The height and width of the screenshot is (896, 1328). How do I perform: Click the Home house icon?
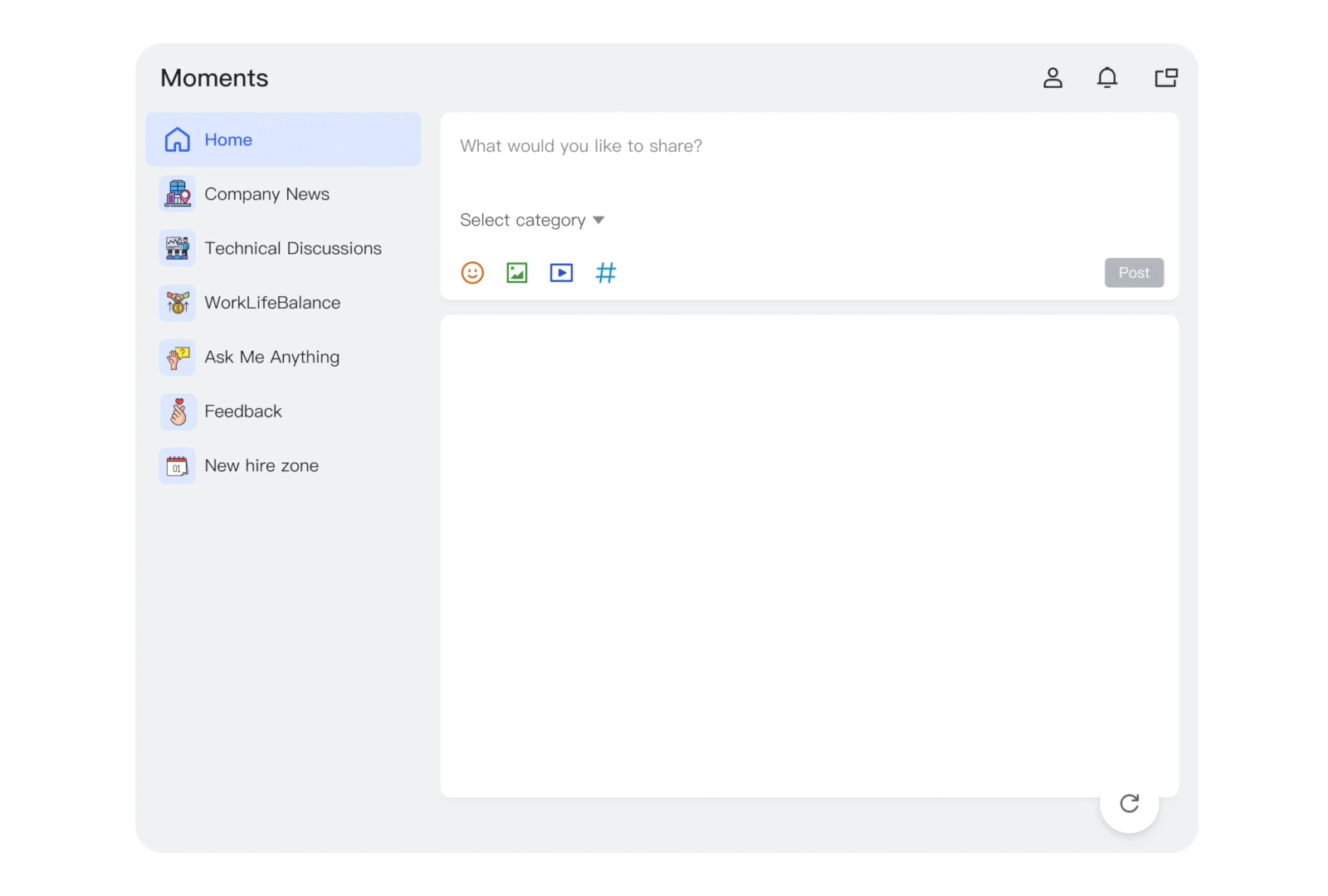(178, 139)
